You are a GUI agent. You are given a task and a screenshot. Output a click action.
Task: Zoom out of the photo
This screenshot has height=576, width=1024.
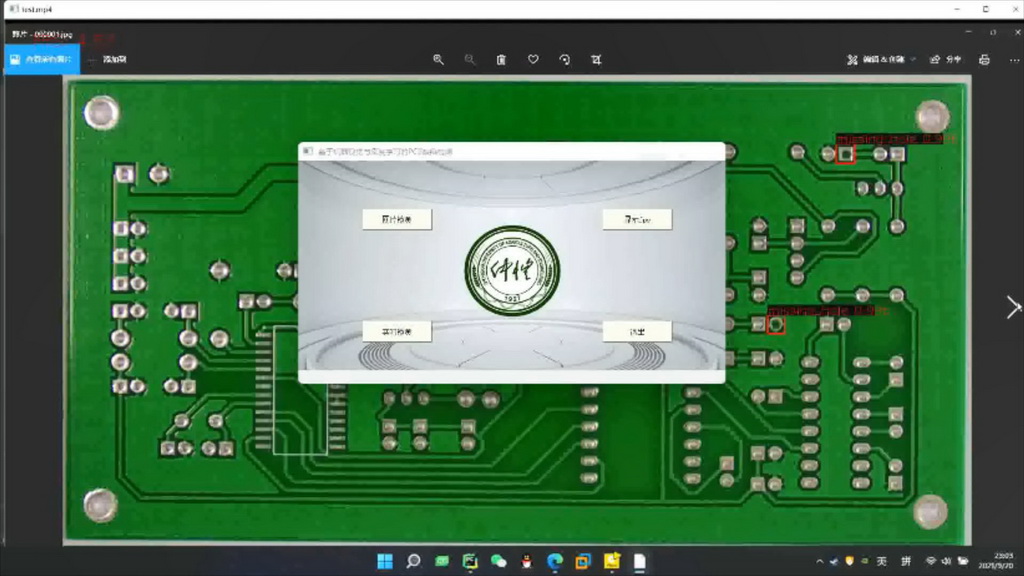coord(470,60)
